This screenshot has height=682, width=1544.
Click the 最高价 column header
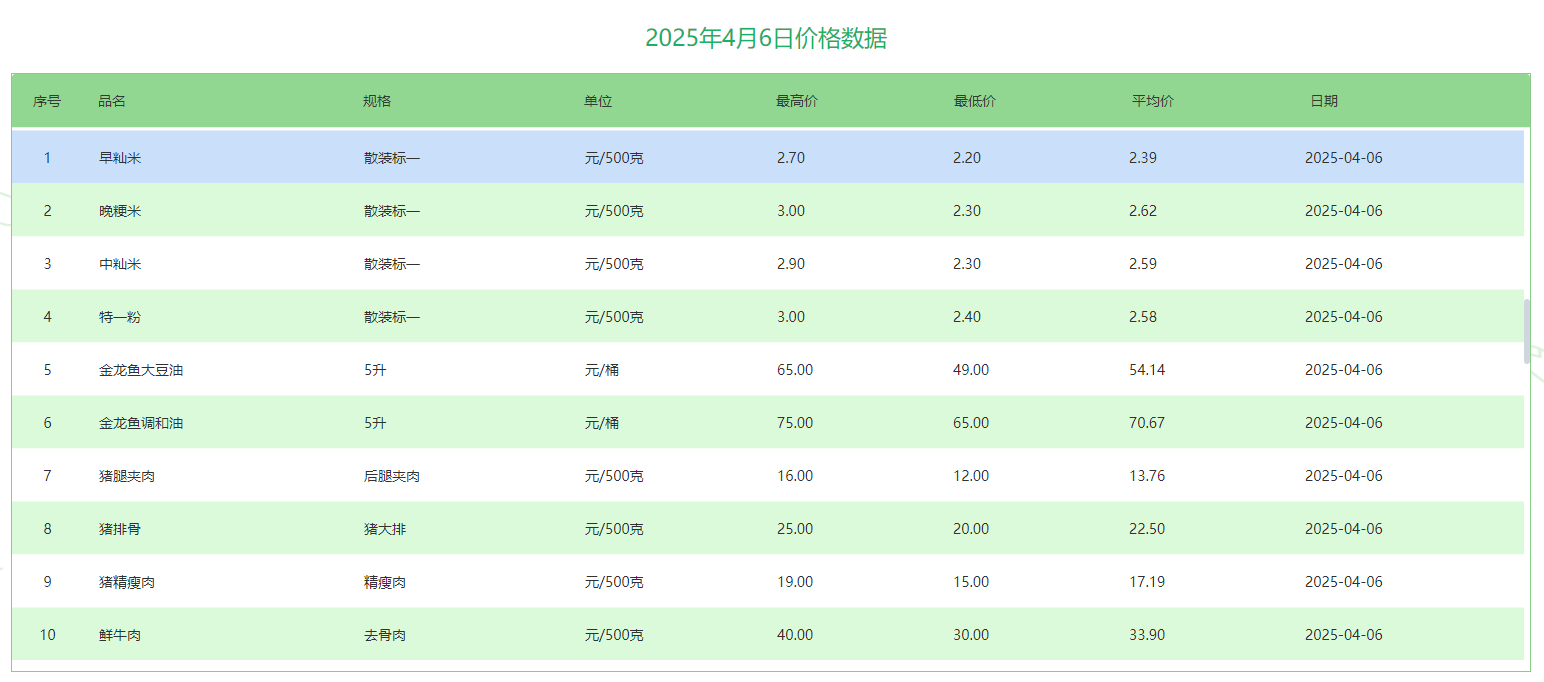click(x=797, y=101)
